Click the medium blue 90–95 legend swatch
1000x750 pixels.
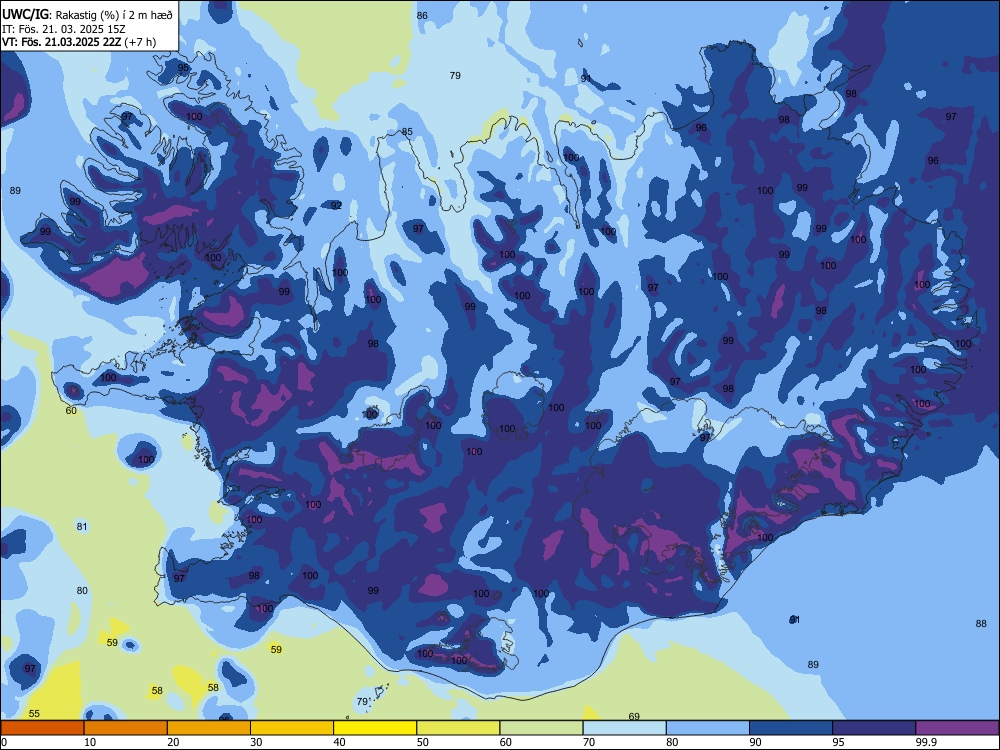pyautogui.click(x=791, y=728)
